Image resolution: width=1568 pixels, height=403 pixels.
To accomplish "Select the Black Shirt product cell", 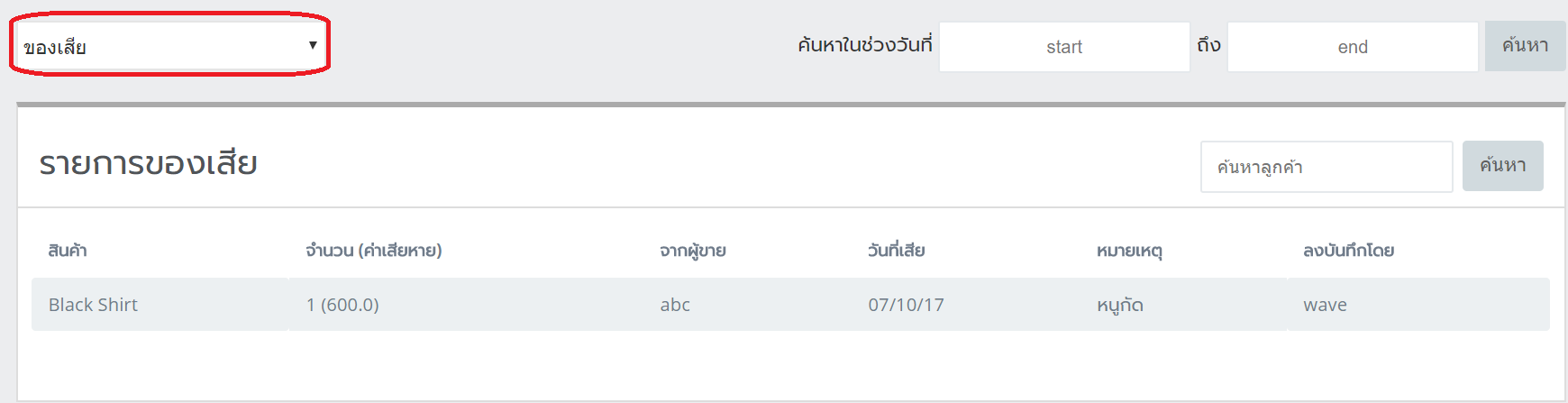I will point(160,305).
